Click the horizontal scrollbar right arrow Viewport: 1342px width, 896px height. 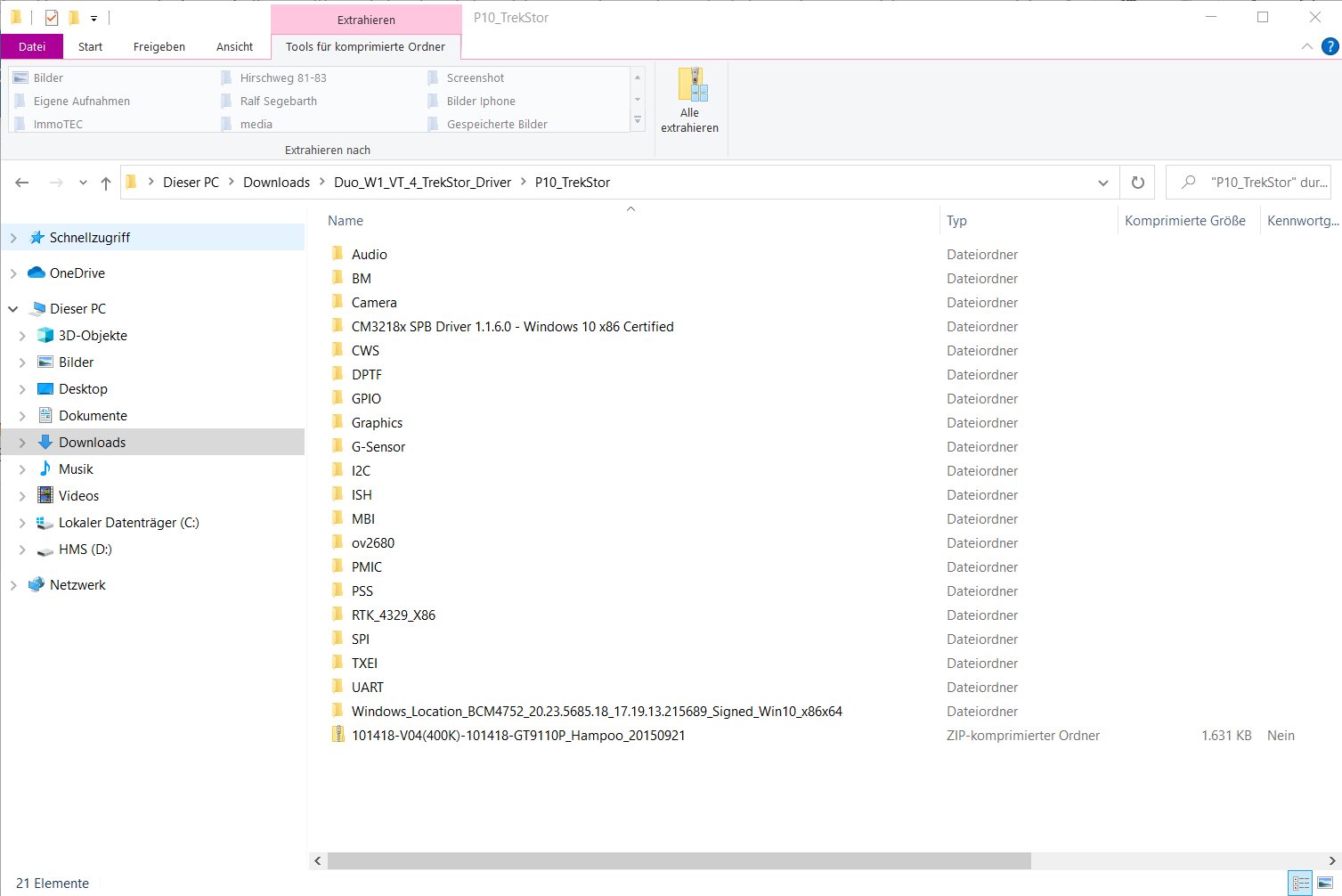coord(1333,861)
